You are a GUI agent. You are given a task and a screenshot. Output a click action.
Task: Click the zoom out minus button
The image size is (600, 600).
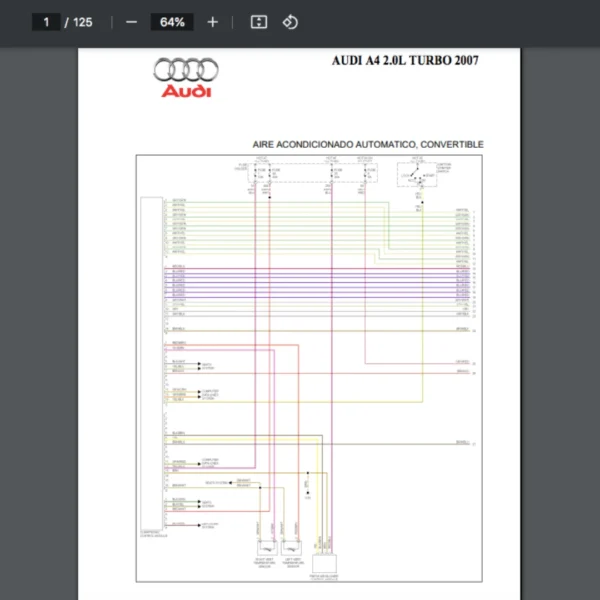(x=131, y=22)
